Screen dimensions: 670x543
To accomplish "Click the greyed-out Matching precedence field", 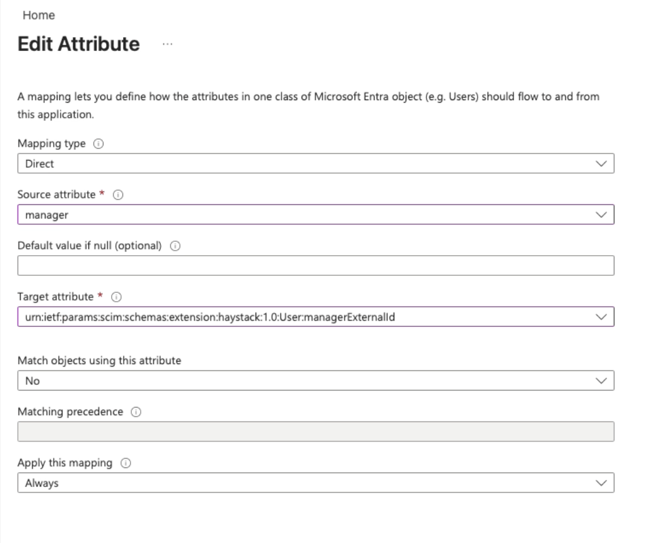I will 315,432.
